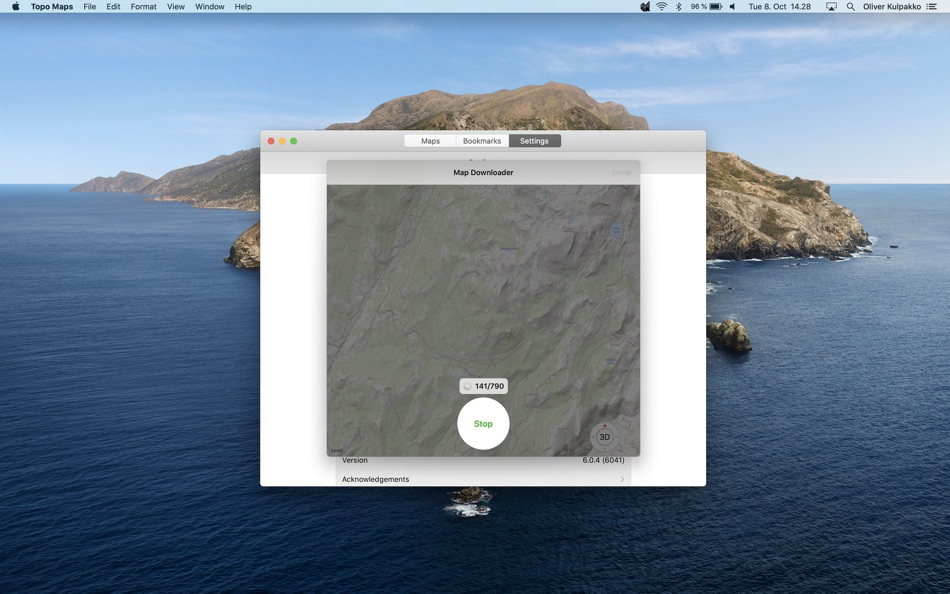Click the Map Downloader title
950x594 pixels.
[x=483, y=172]
